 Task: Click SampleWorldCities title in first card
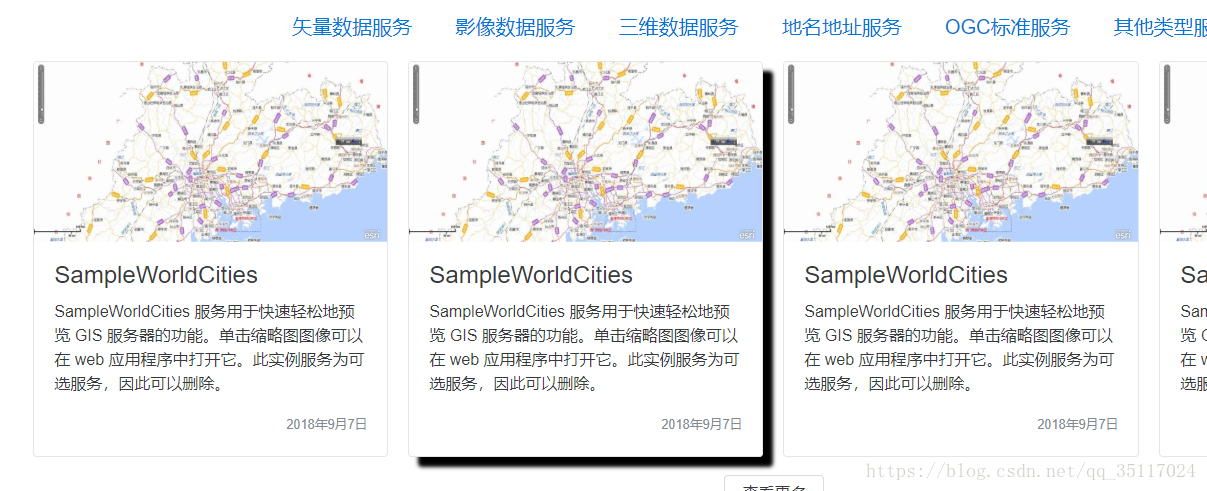[156, 275]
